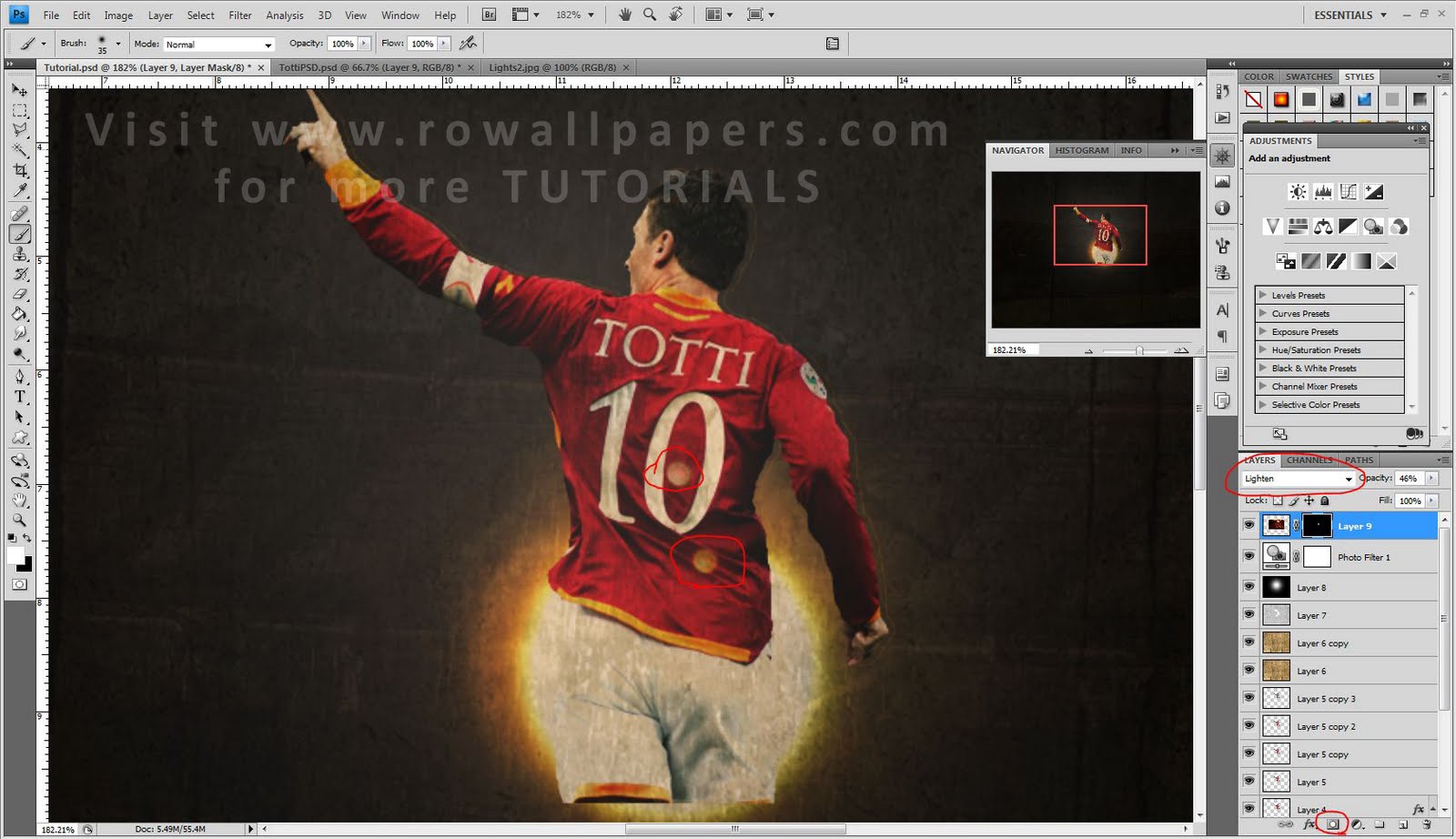Click the Navigator zoom in button

coord(1181,350)
